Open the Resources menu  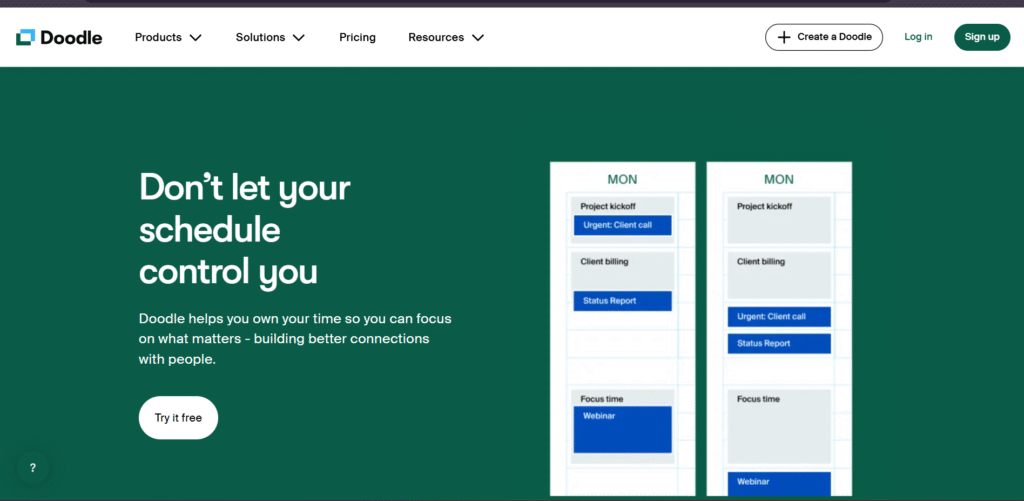click(446, 37)
